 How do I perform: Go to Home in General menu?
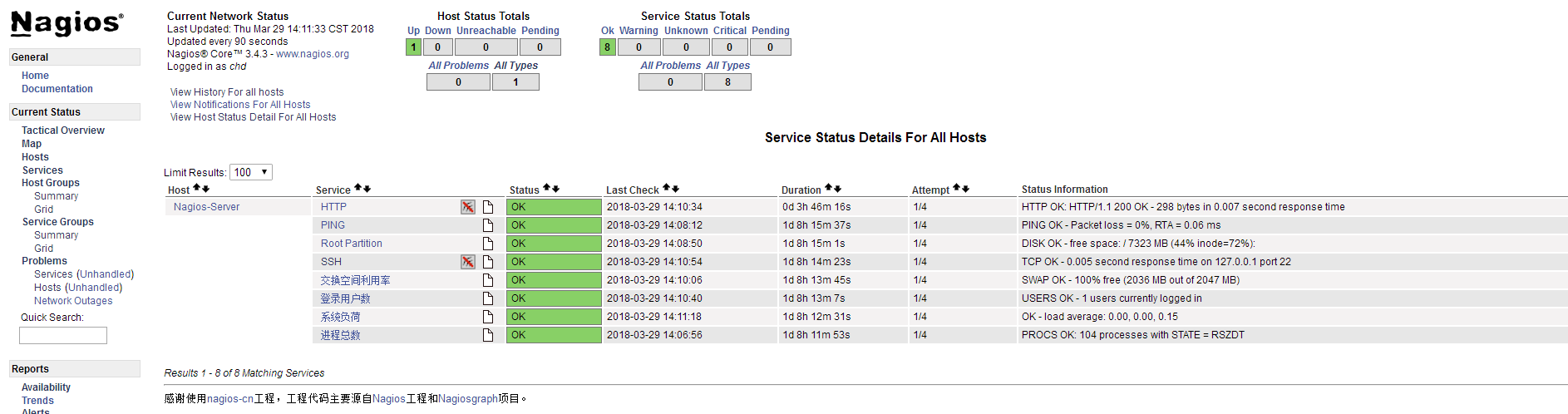click(x=35, y=76)
